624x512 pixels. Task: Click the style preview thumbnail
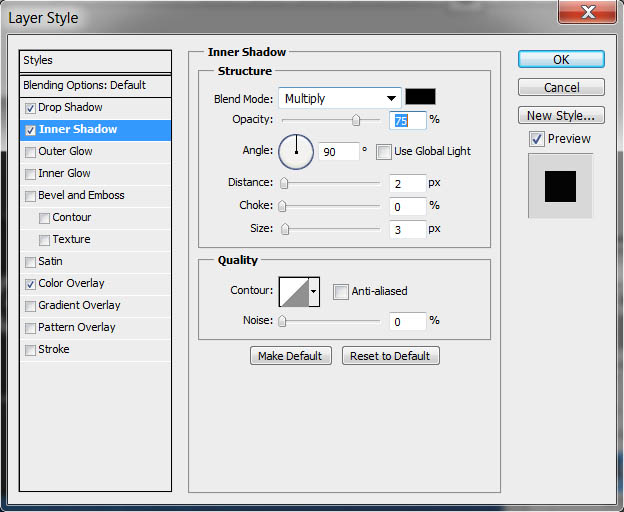[x=560, y=186]
